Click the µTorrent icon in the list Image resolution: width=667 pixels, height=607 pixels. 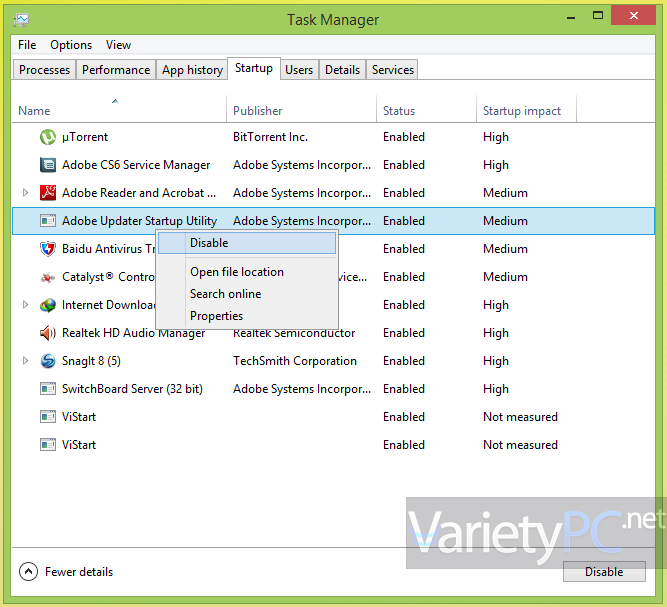(x=48, y=137)
